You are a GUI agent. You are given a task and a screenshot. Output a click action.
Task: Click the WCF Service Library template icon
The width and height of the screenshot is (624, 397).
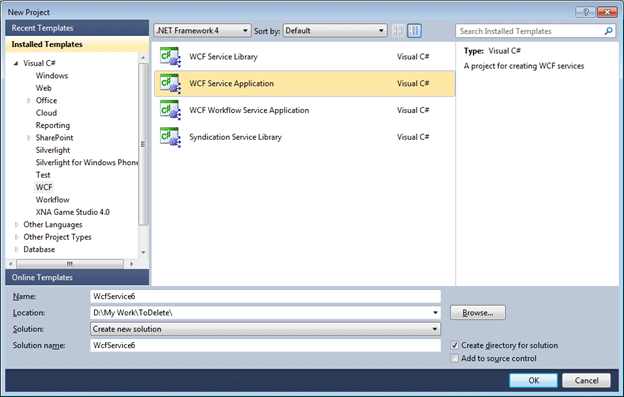170,57
